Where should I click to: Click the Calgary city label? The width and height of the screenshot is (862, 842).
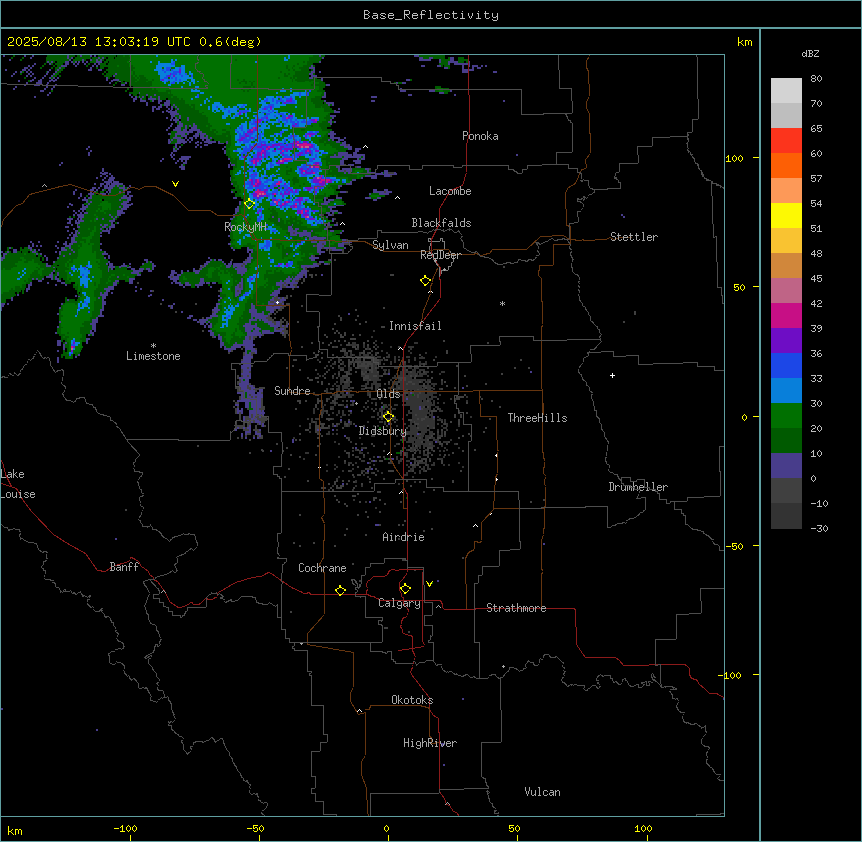coord(399,603)
